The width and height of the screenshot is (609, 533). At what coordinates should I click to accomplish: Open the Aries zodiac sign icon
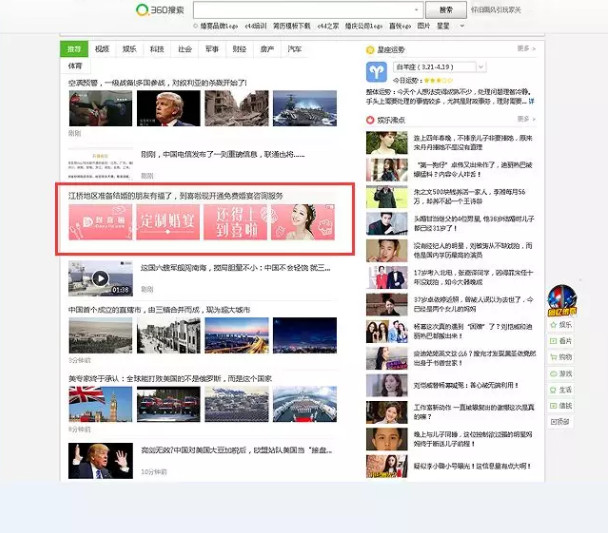click(x=376, y=71)
